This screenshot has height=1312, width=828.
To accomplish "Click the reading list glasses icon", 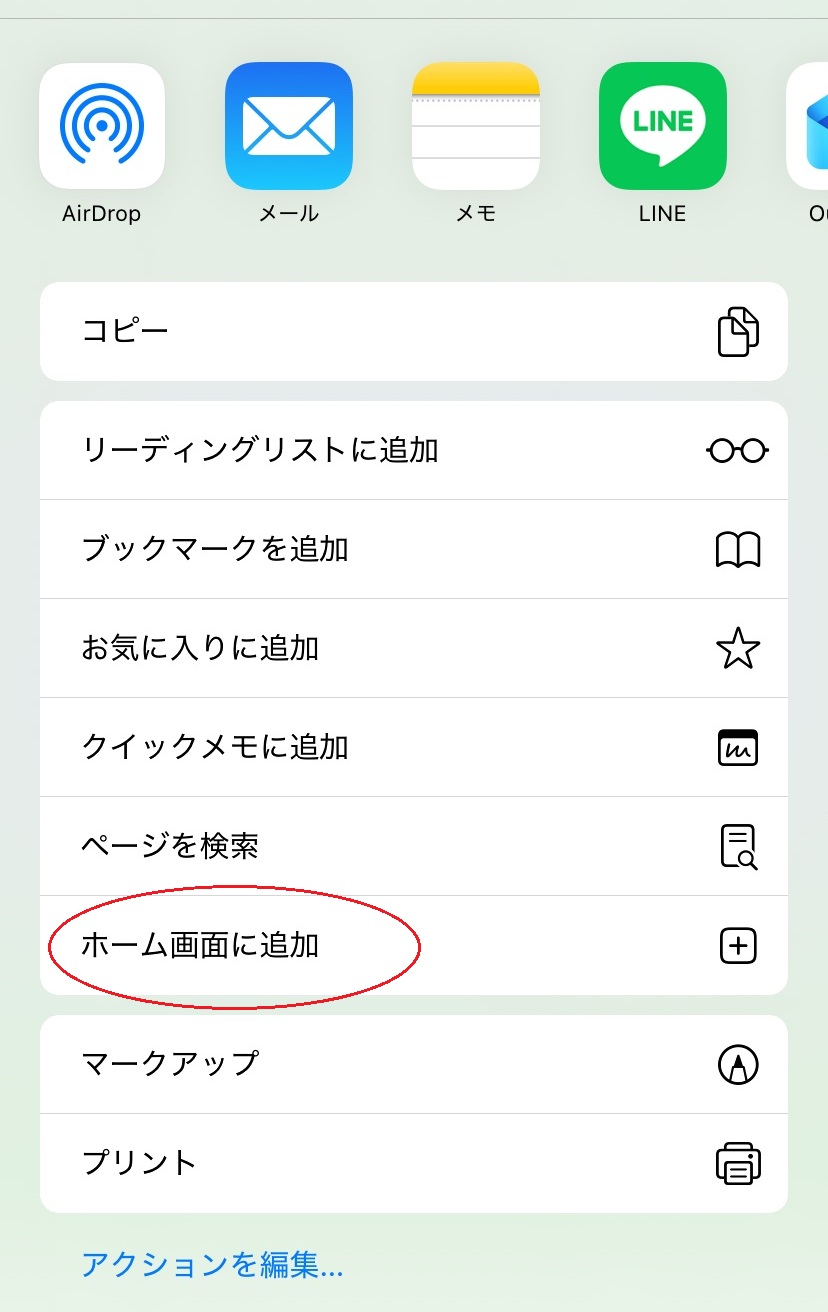I will click(x=738, y=451).
